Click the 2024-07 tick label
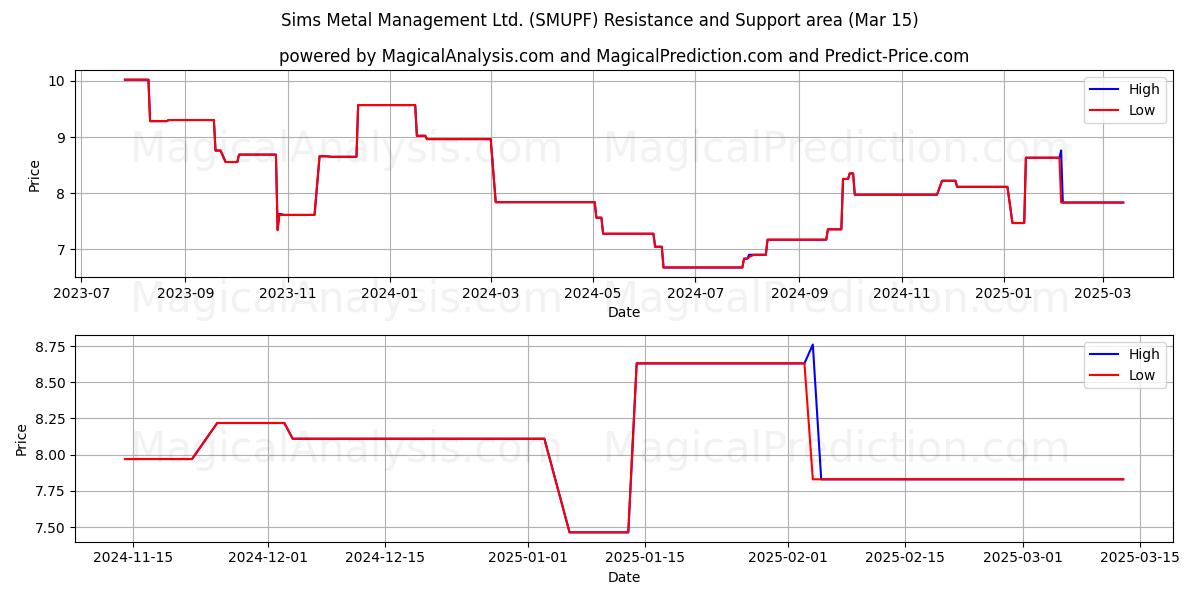 (x=695, y=294)
